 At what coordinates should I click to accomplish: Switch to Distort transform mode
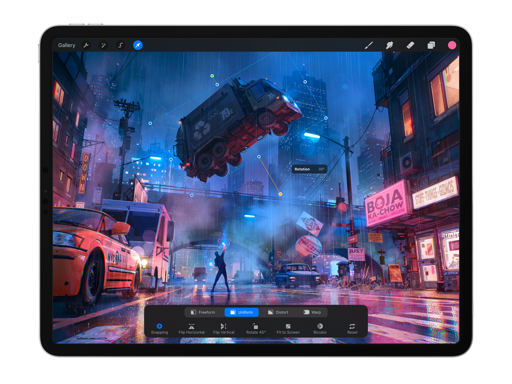click(278, 312)
